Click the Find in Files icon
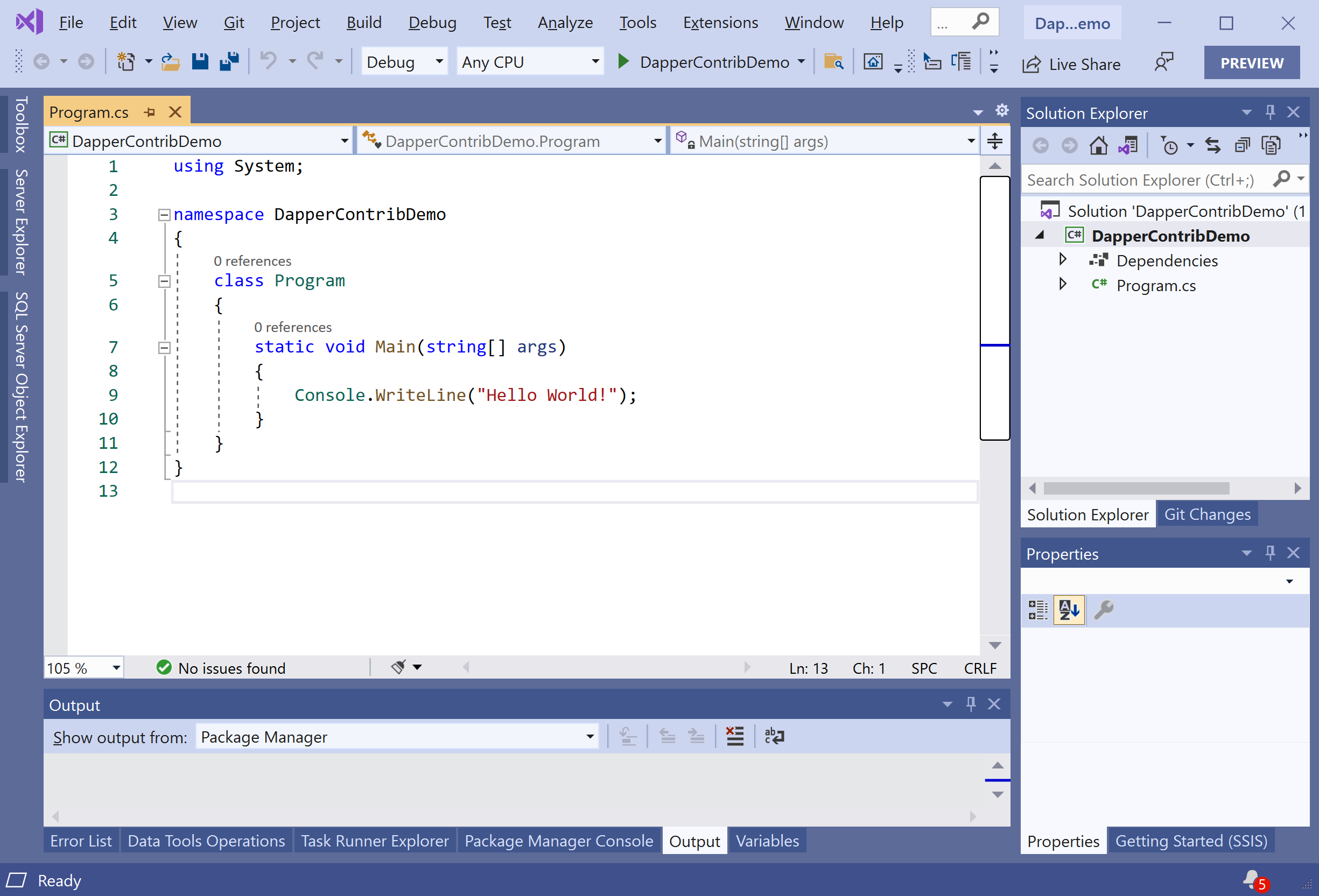 click(x=833, y=61)
